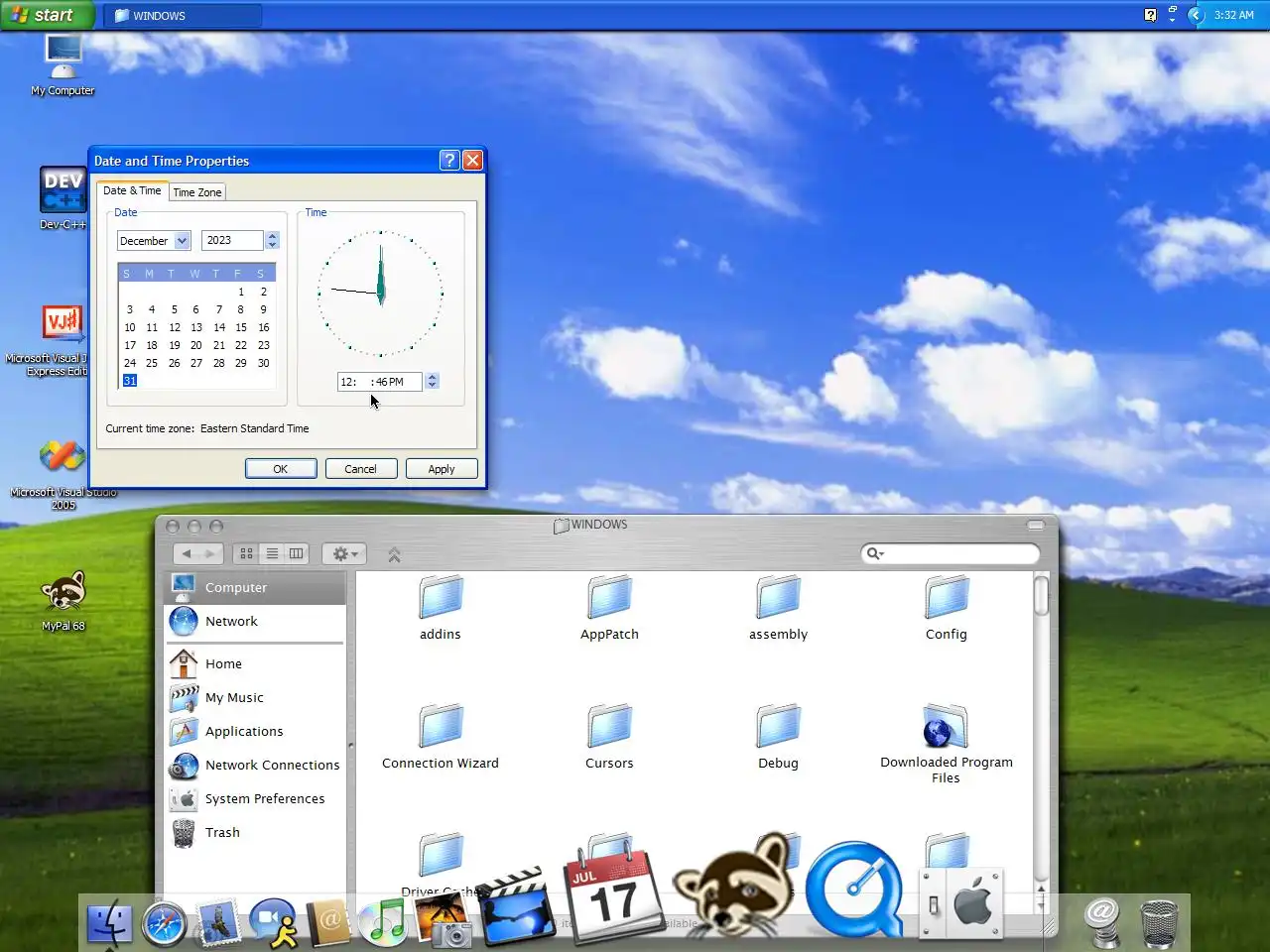Select Applications in the sidebar
This screenshot has height=952, width=1270.
point(255,731)
